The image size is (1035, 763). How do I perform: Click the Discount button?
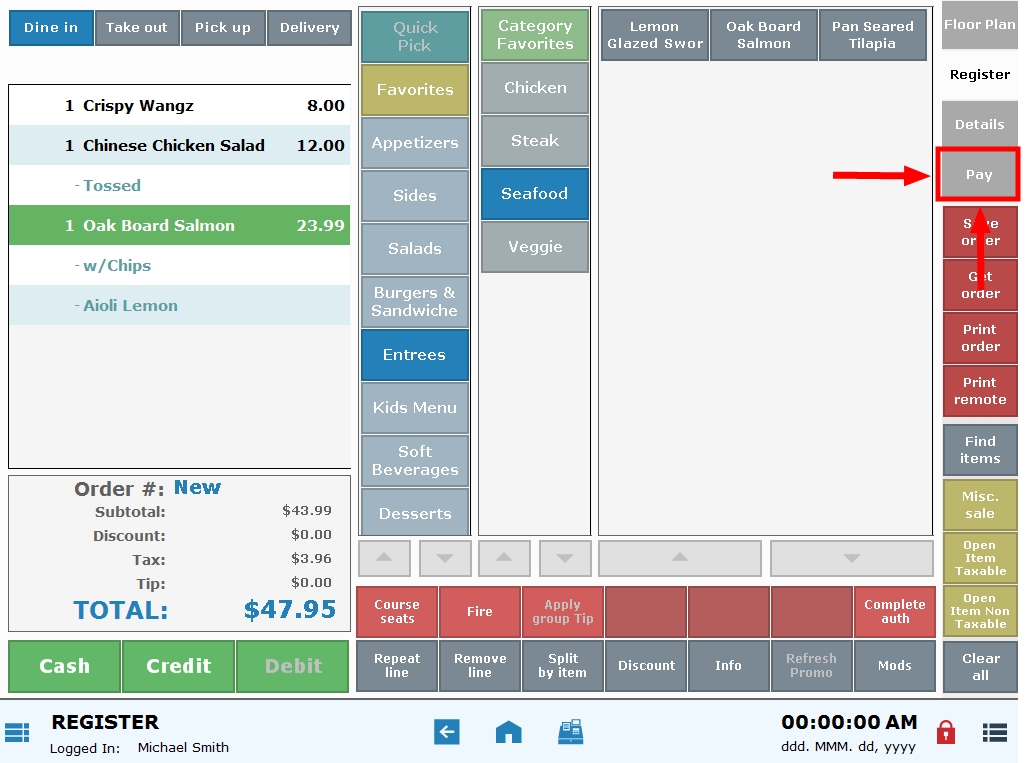pos(646,666)
